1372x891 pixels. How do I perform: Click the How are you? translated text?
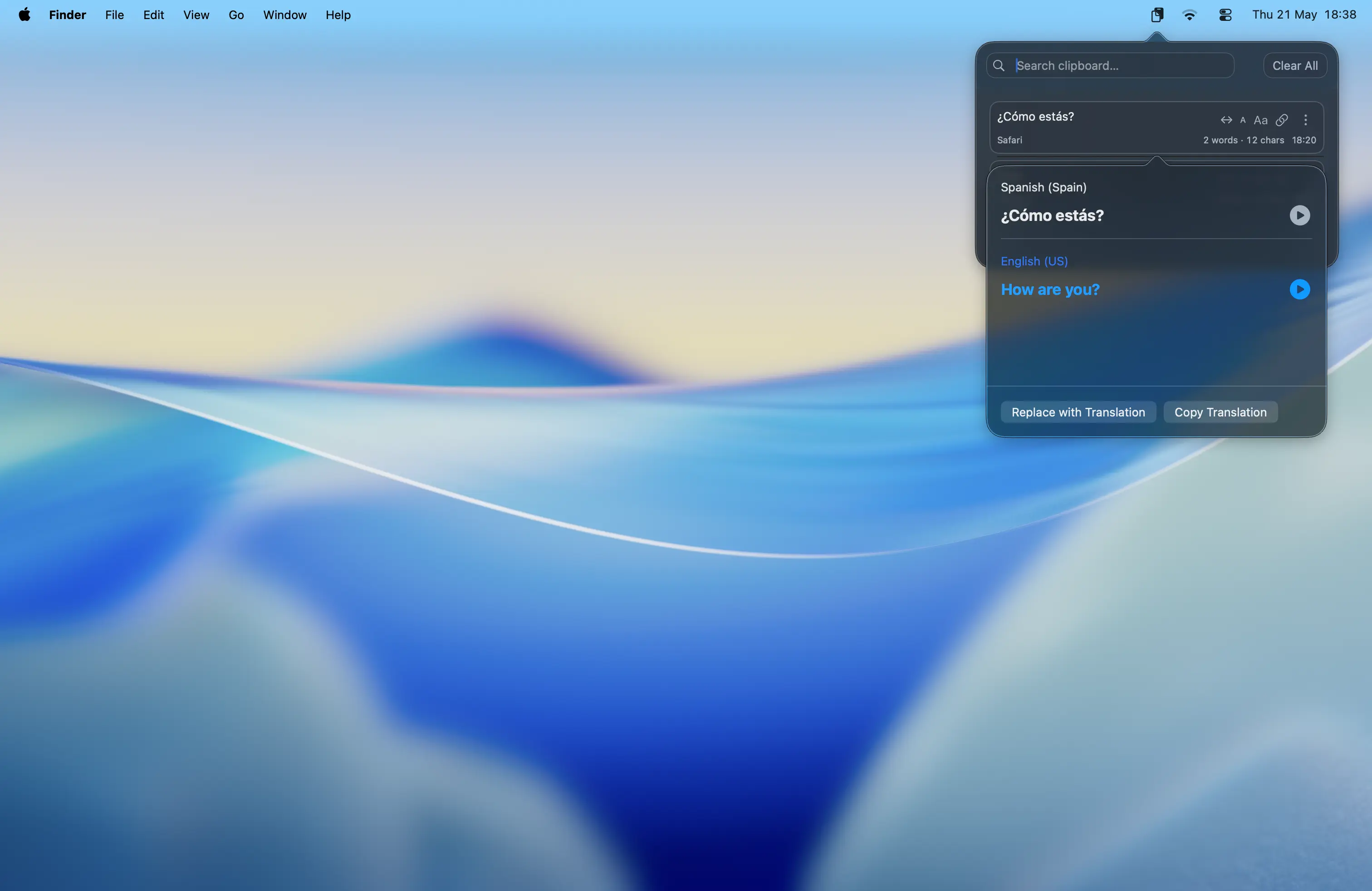1050,289
